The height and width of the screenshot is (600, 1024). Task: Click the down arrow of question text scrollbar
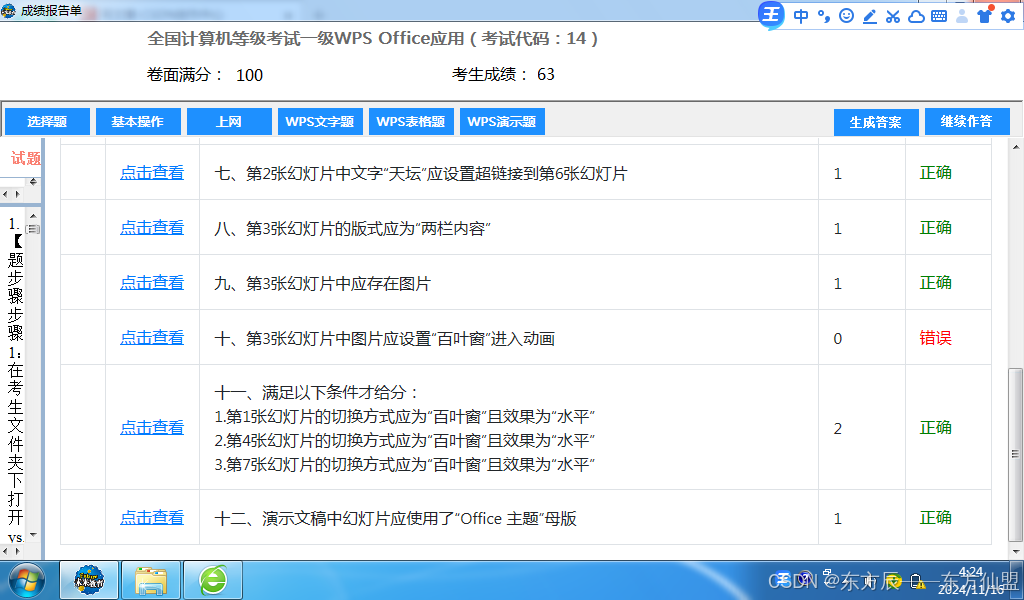[x=33, y=535]
